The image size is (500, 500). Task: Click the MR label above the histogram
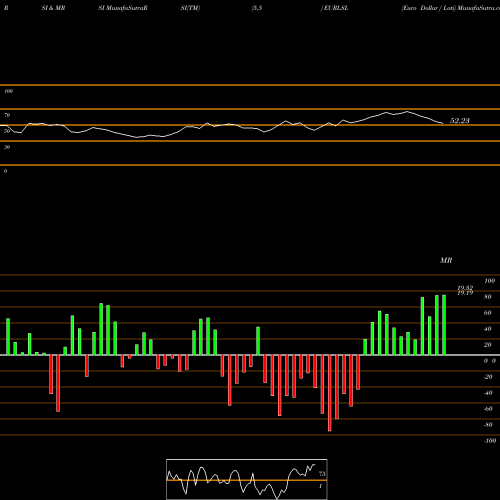pos(446,260)
